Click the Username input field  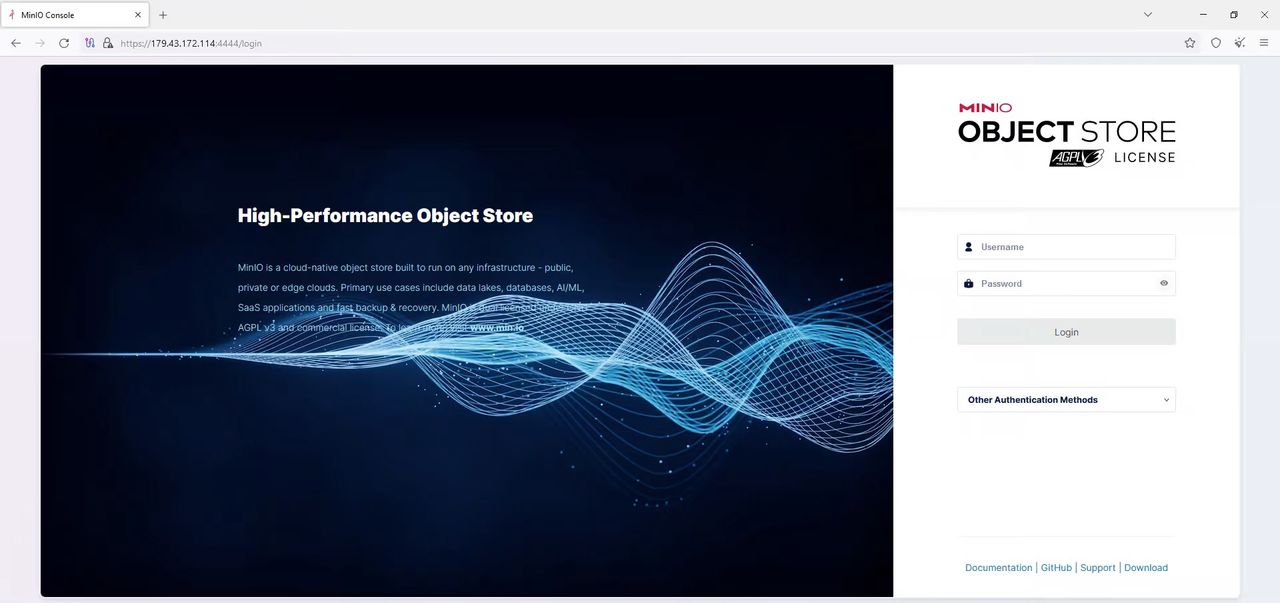coord(1066,247)
